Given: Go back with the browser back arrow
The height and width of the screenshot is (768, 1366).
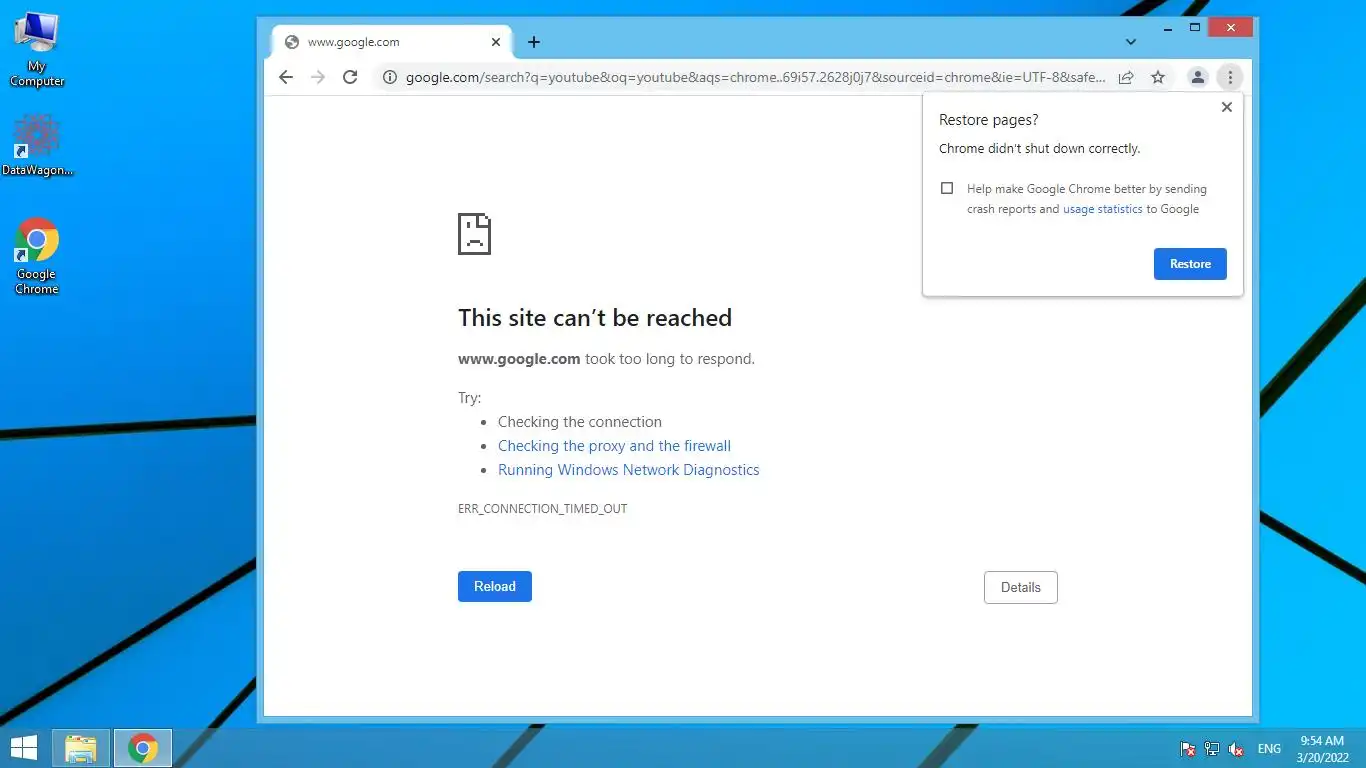Looking at the screenshot, I should [286, 77].
